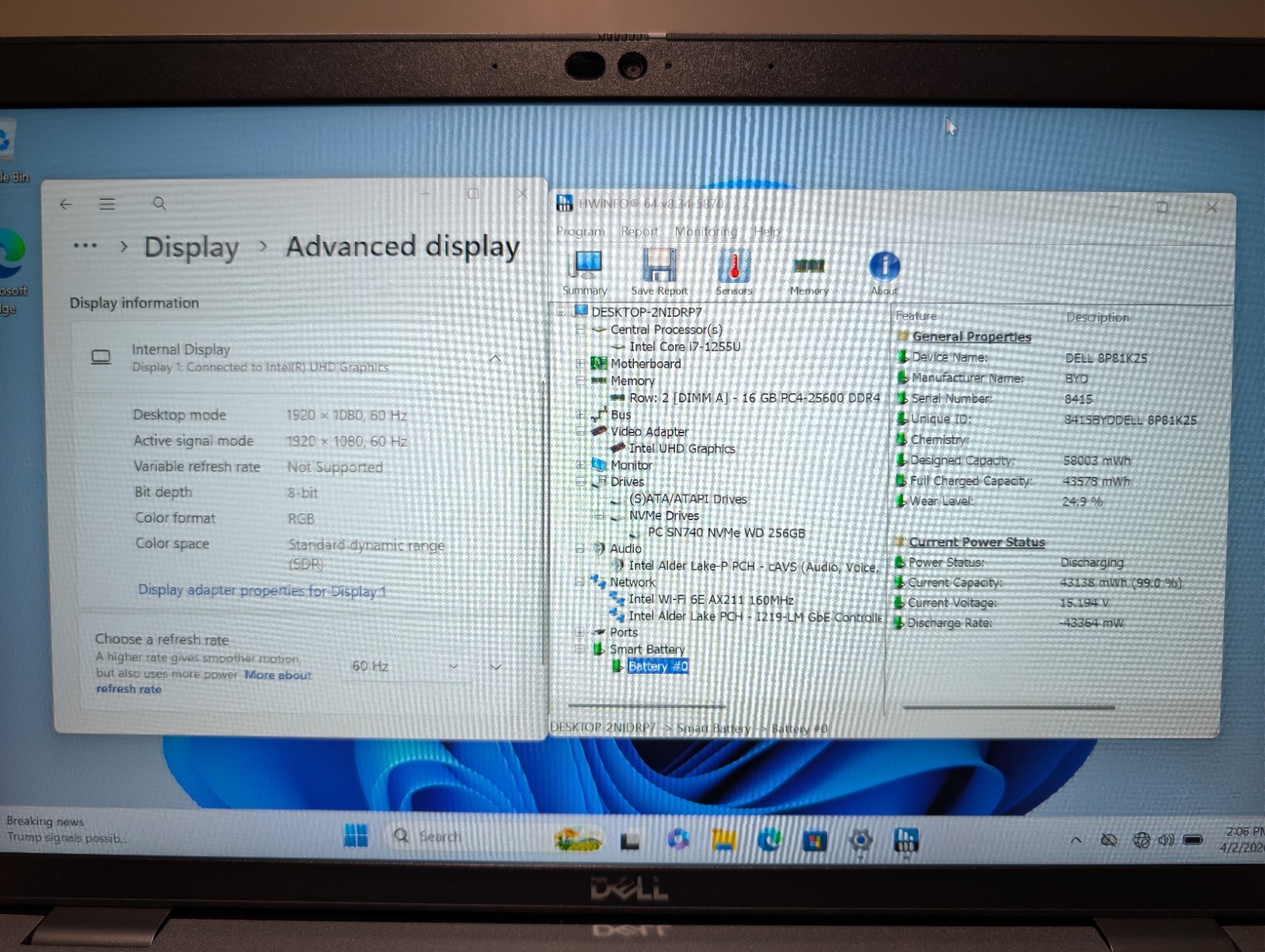This screenshot has height=952, width=1265.
Task: Expand the Monitor tree node
Action: coord(580,465)
